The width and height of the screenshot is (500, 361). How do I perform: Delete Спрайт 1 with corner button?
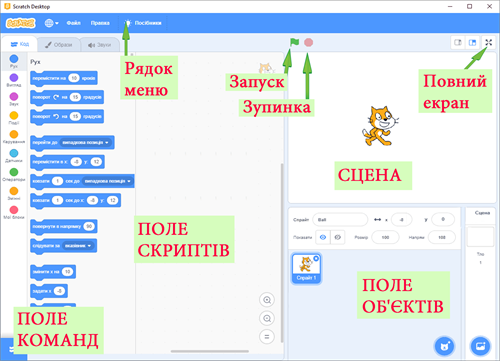(x=316, y=258)
